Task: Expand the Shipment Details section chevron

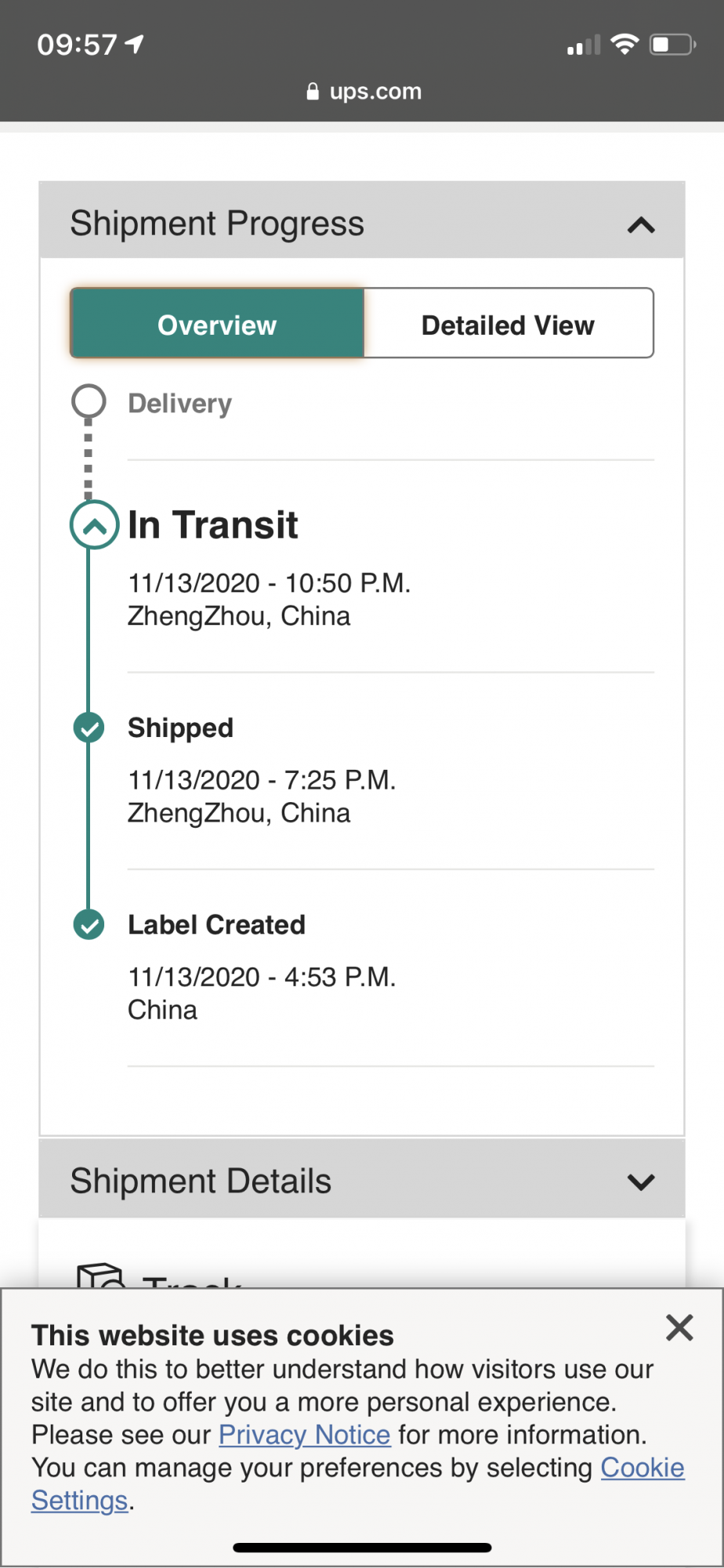Action: (x=641, y=1182)
